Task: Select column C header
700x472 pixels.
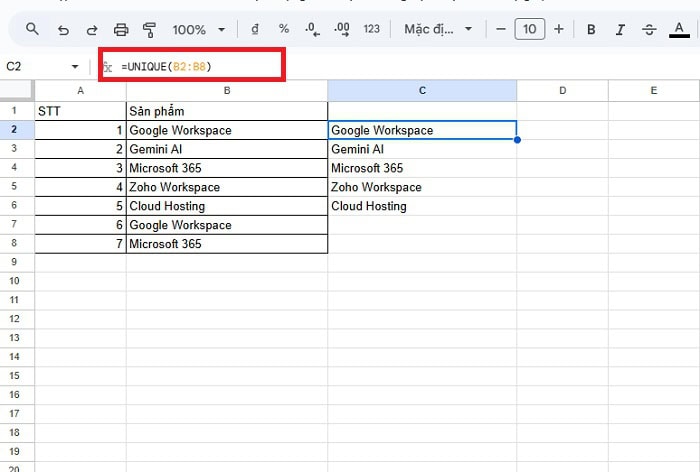Action: [422, 91]
